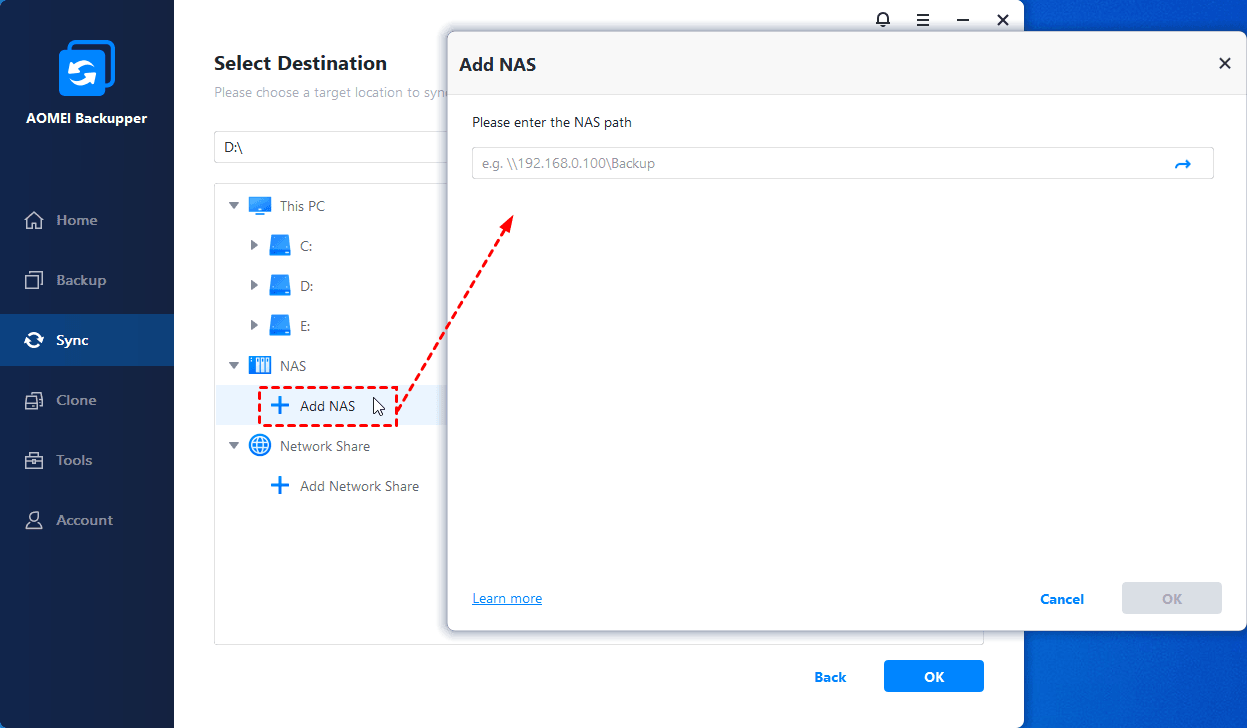The width and height of the screenshot is (1247, 728).
Task: Click the blue arrow in NAS path field
Action: pos(1182,164)
